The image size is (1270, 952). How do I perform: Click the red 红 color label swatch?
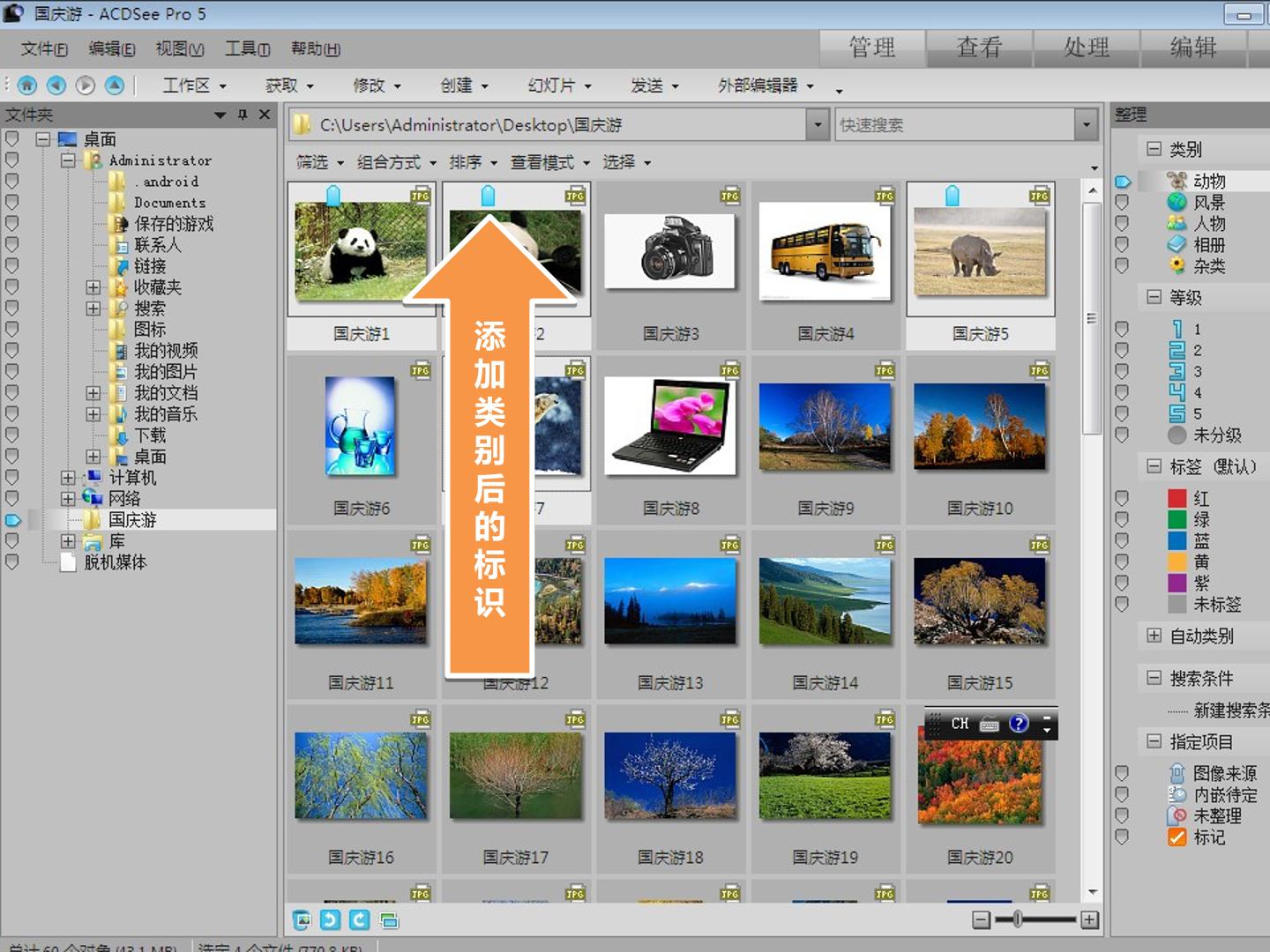pos(1177,498)
